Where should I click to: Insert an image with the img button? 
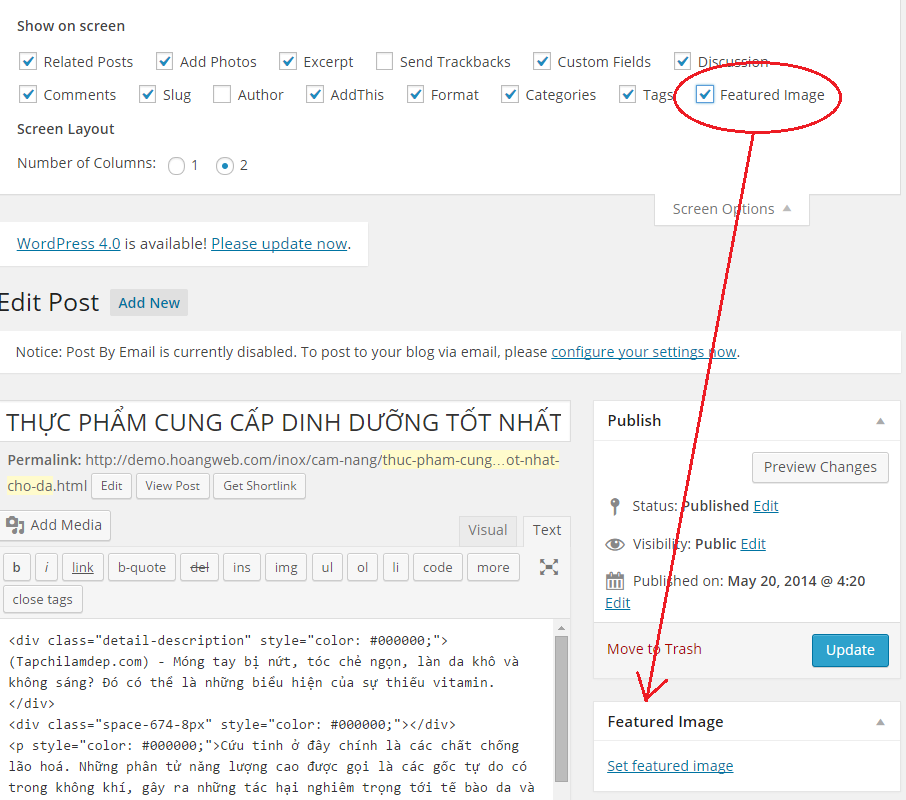[286, 567]
